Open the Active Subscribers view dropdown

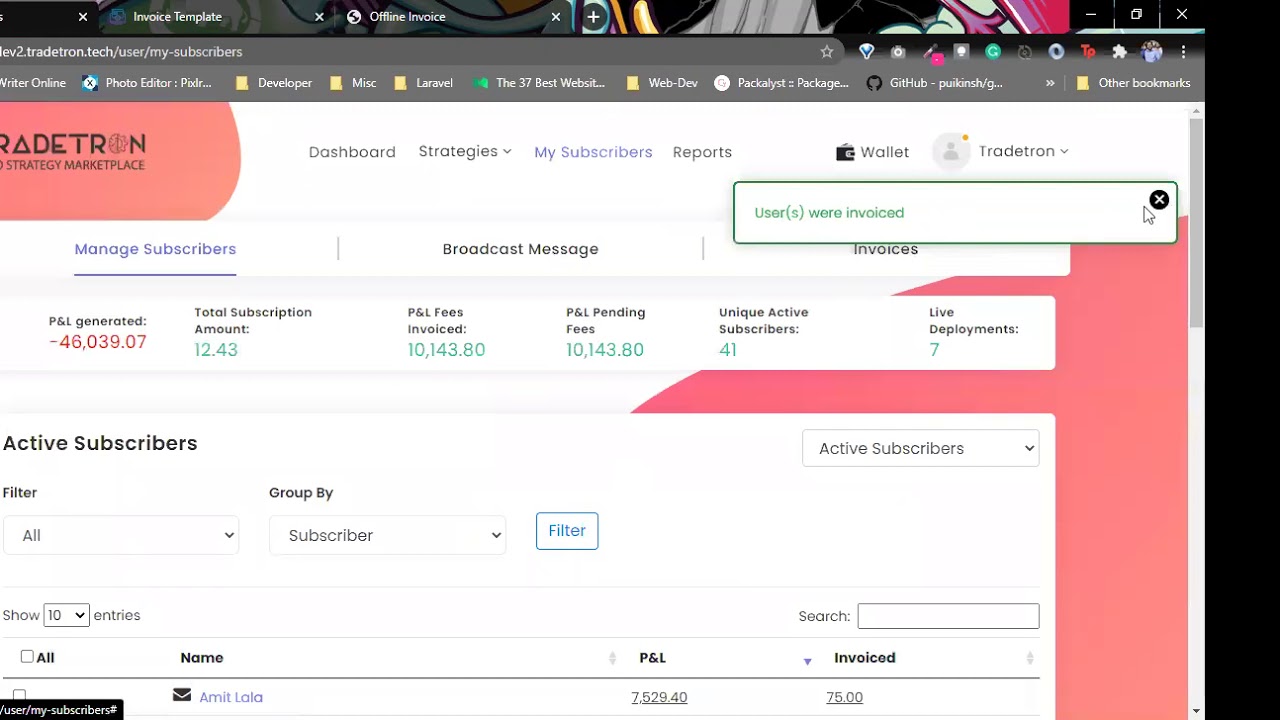coord(921,448)
